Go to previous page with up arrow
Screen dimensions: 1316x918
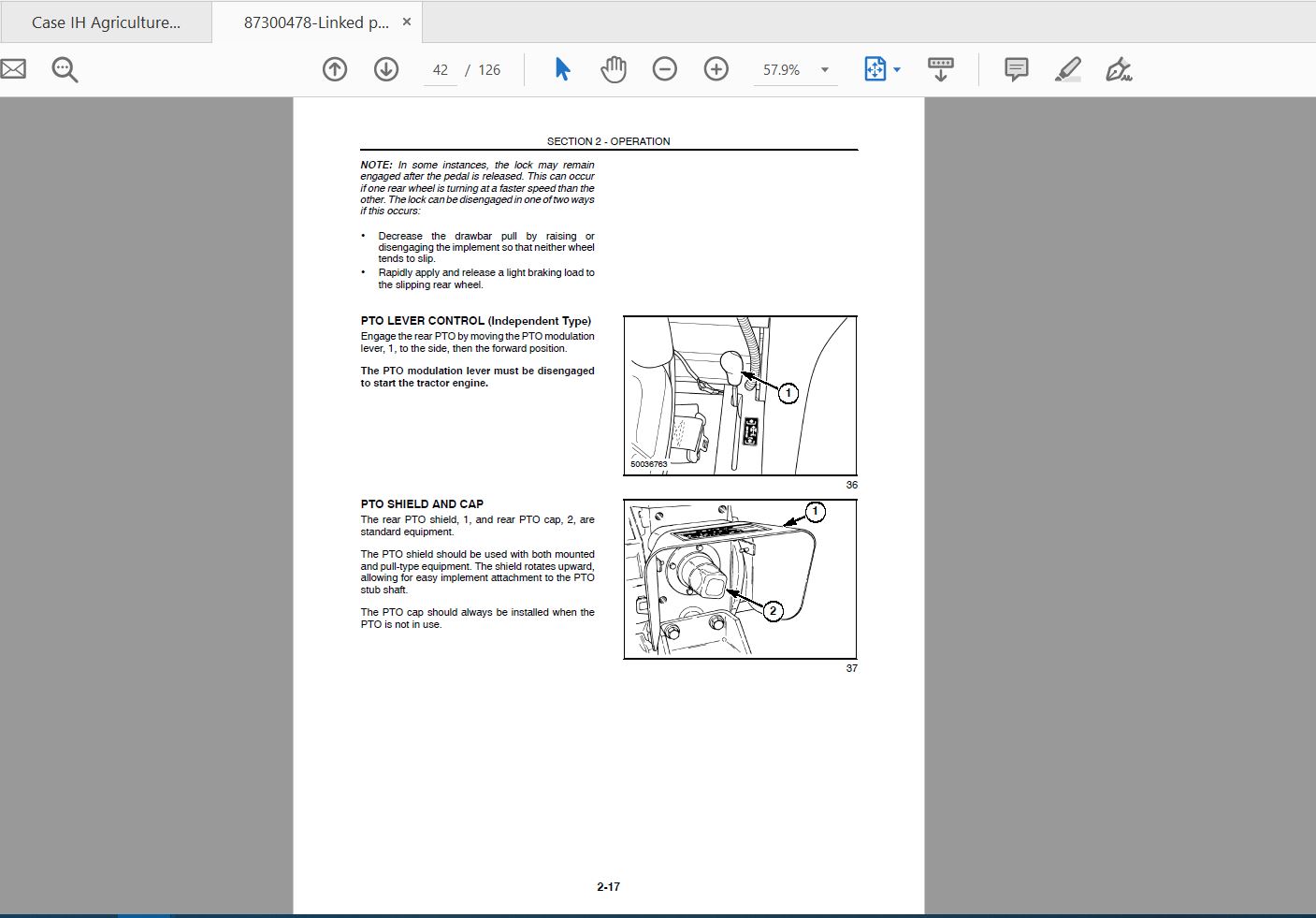pyautogui.click(x=335, y=69)
